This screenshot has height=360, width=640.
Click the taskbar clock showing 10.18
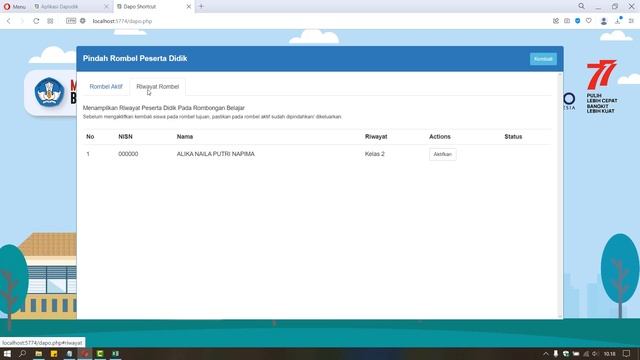(x=609, y=354)
